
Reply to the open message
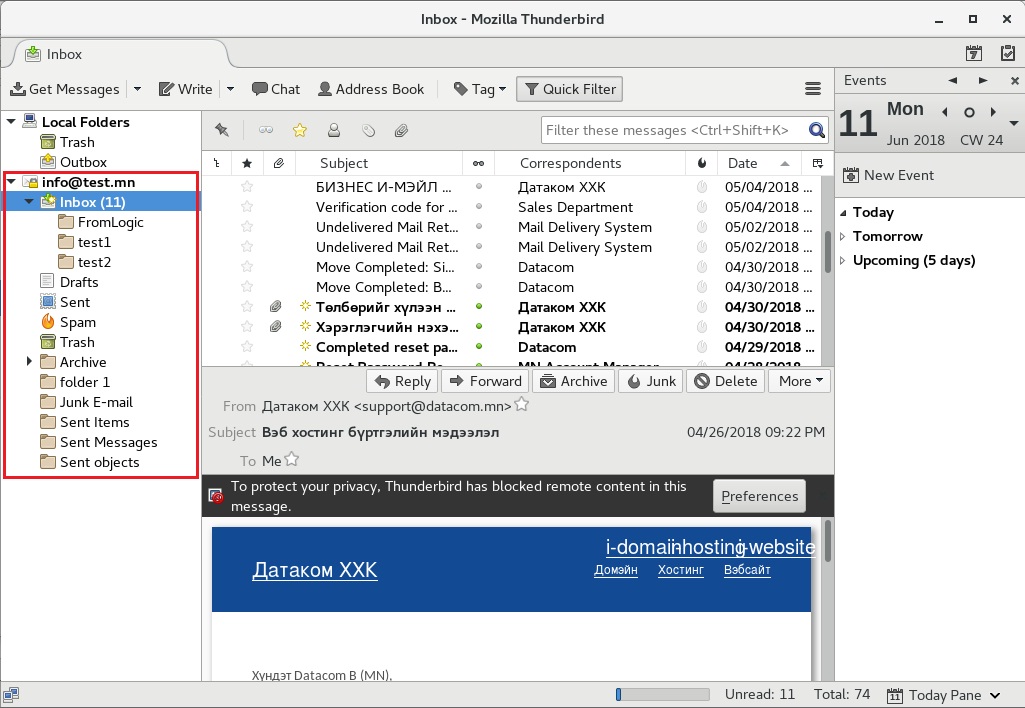pos(403,381)
